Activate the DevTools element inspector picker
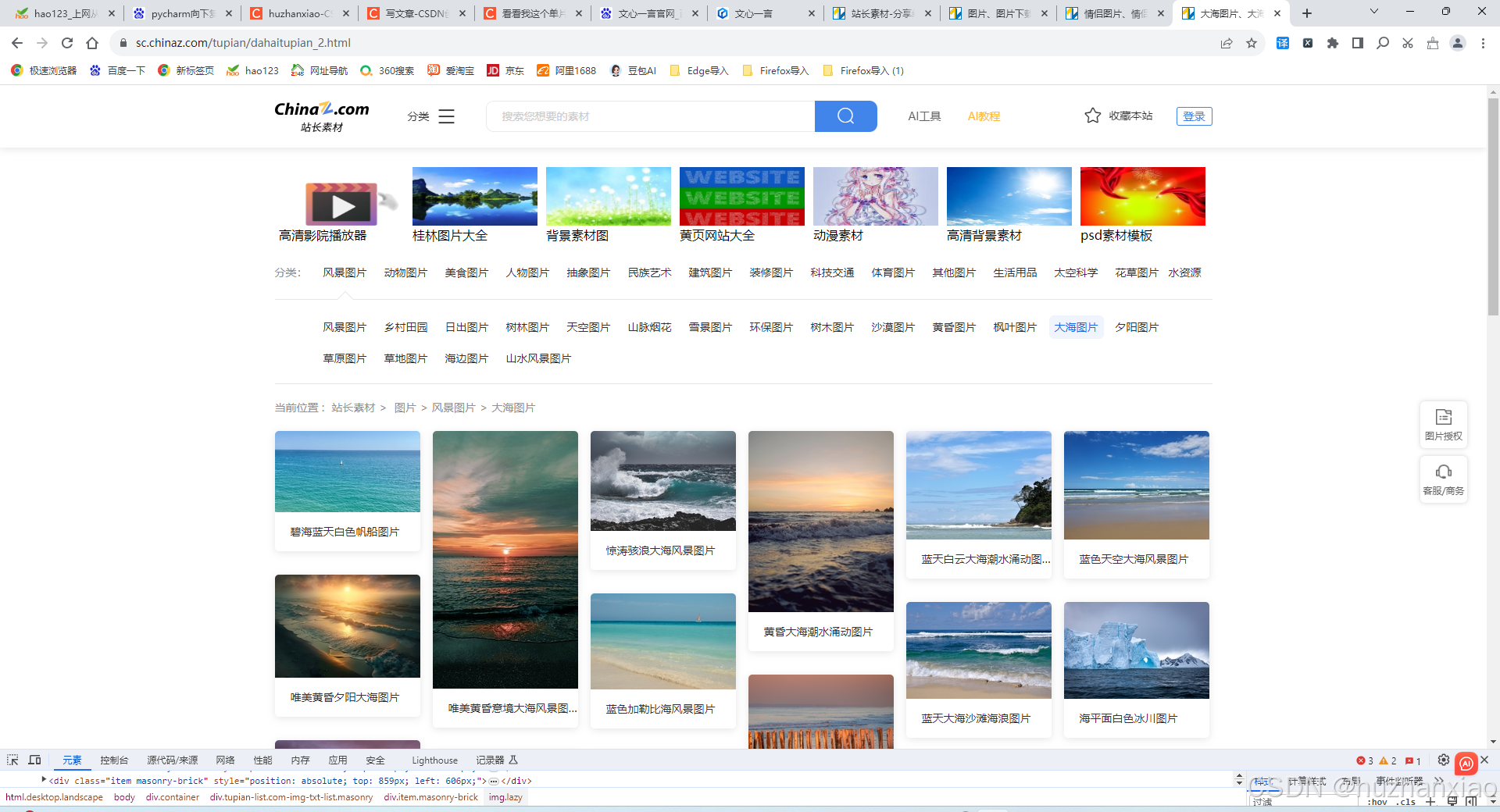Image resolution: width=1500 pixels, height=812 pixels. point(12,760)
